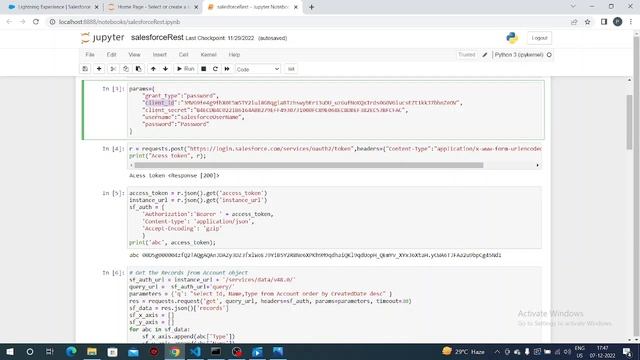Viewport: 640px width, 360px height.
Task: Open Windows search from taskbar
Action: coord(29,351)
